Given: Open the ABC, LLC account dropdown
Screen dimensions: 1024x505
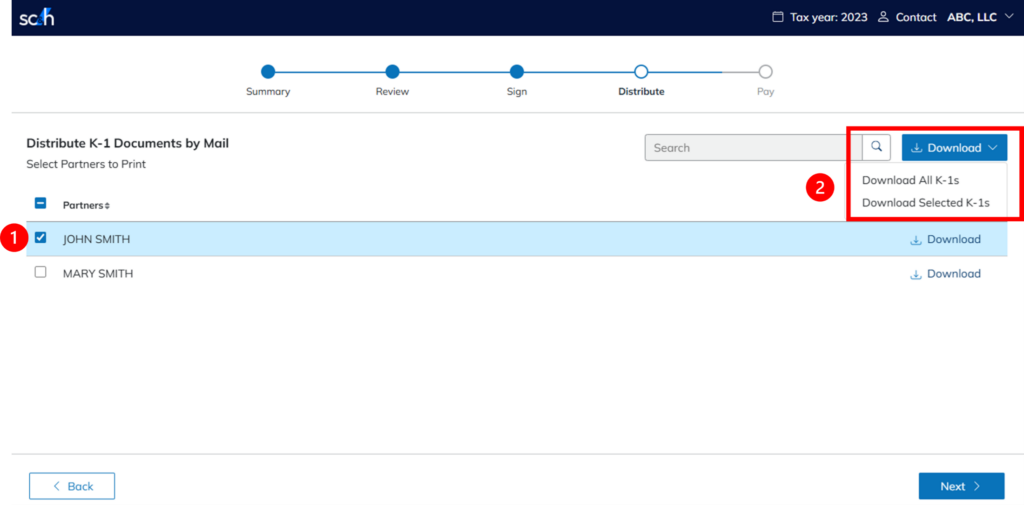Looking at the screenshot, I should pos(980,17).
